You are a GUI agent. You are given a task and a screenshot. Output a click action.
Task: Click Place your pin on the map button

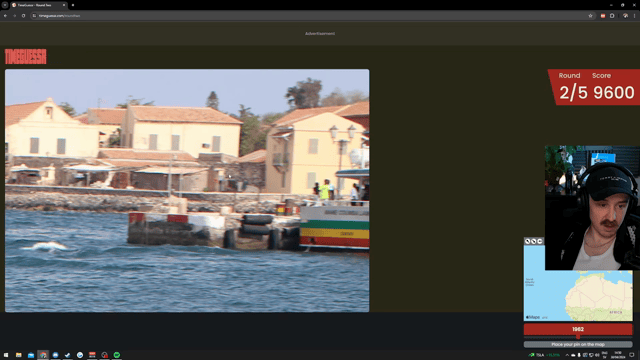click(578, 344)
